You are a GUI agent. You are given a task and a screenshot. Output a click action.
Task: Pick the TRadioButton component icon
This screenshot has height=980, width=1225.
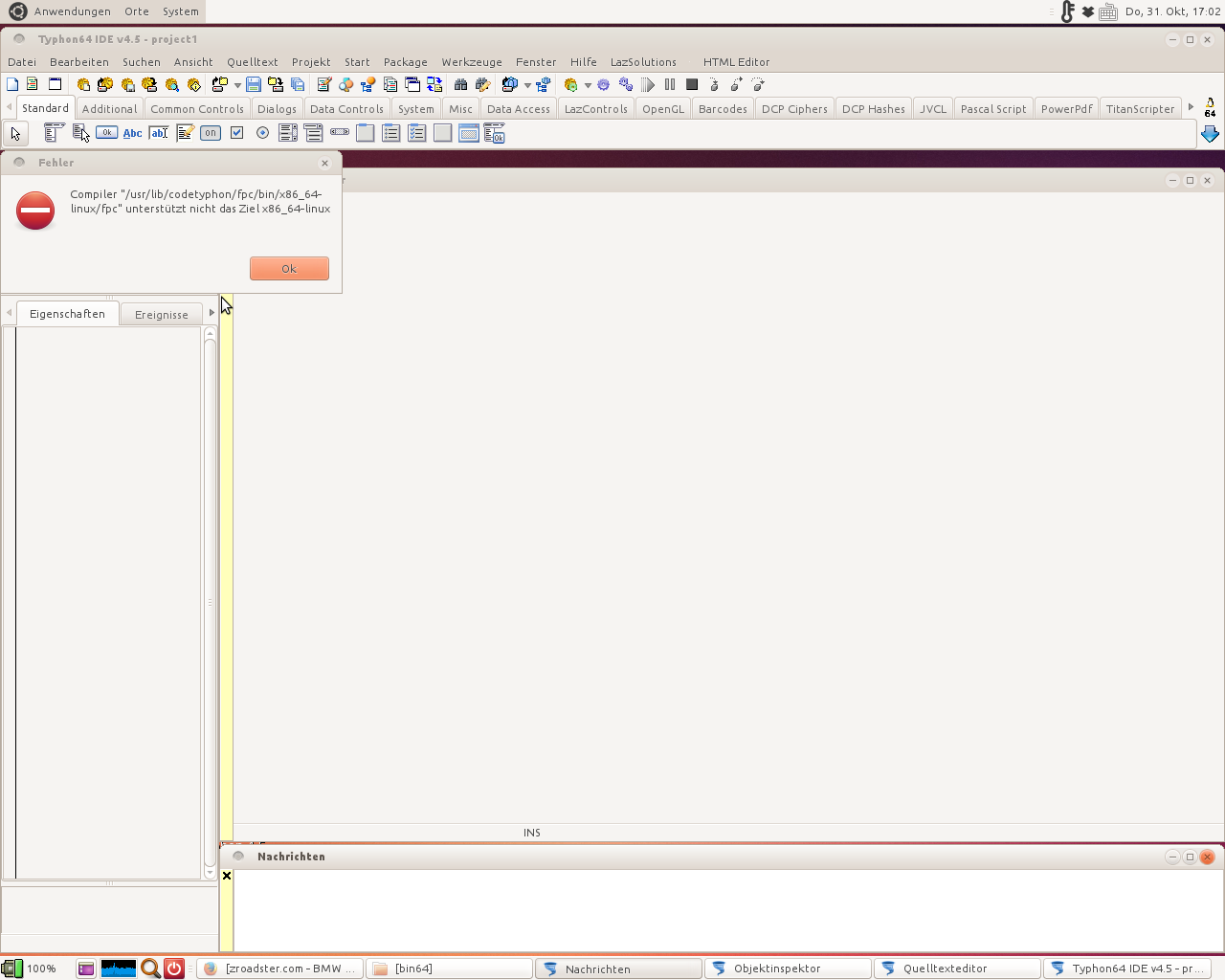pos(262,133)
